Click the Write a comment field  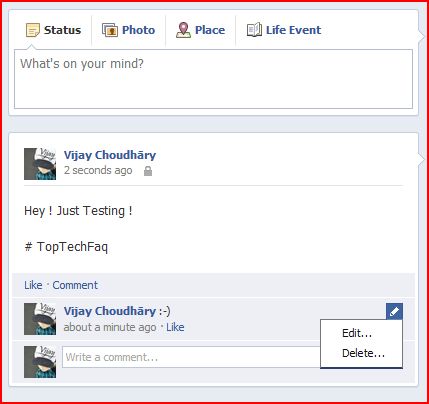coord(191,357)
